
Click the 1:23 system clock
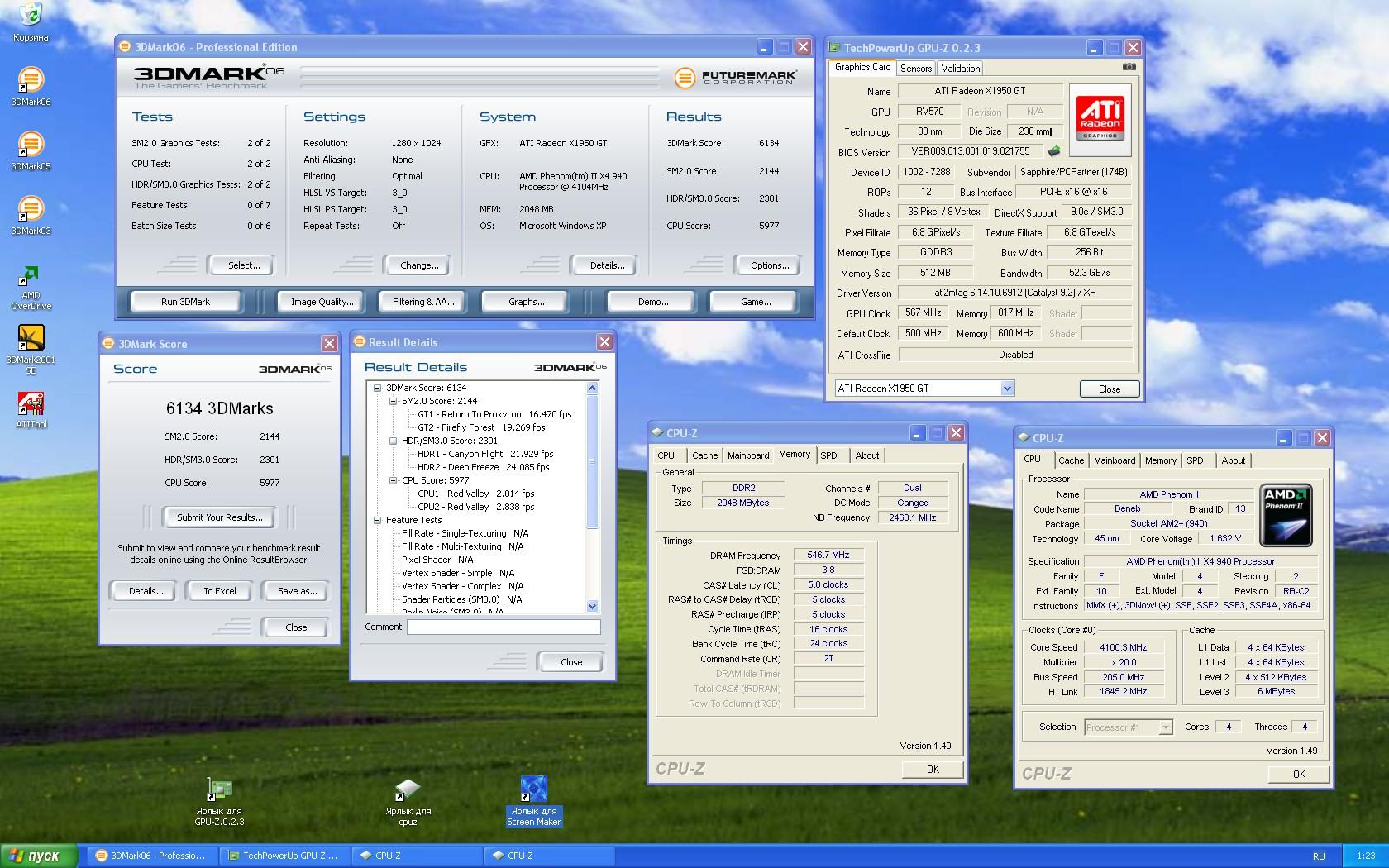[x=1366, y=856]
